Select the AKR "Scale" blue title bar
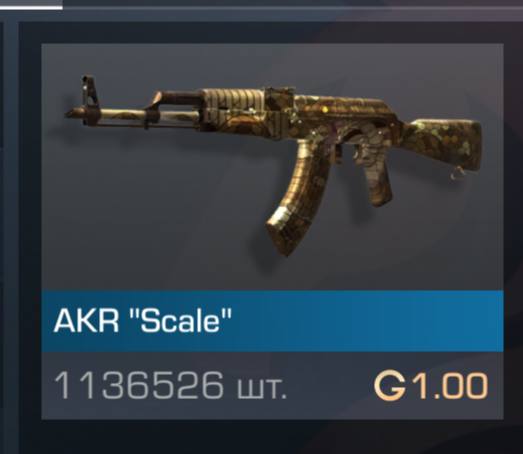 pyautogui.click(x=272, y=321)
